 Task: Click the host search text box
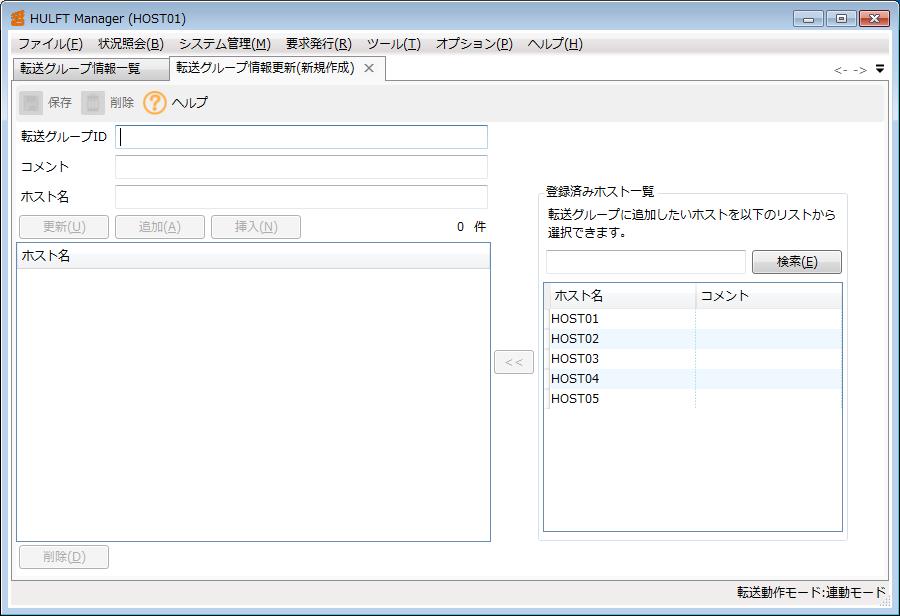[x=646, y=262]
